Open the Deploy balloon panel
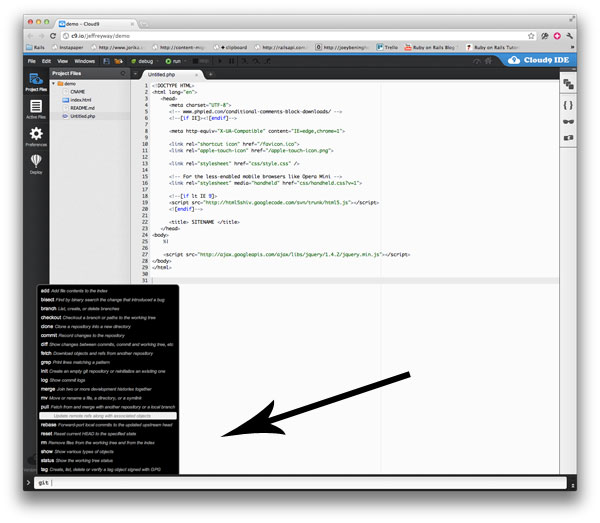Viewport: 600px width, 523px height. (36, 164)
